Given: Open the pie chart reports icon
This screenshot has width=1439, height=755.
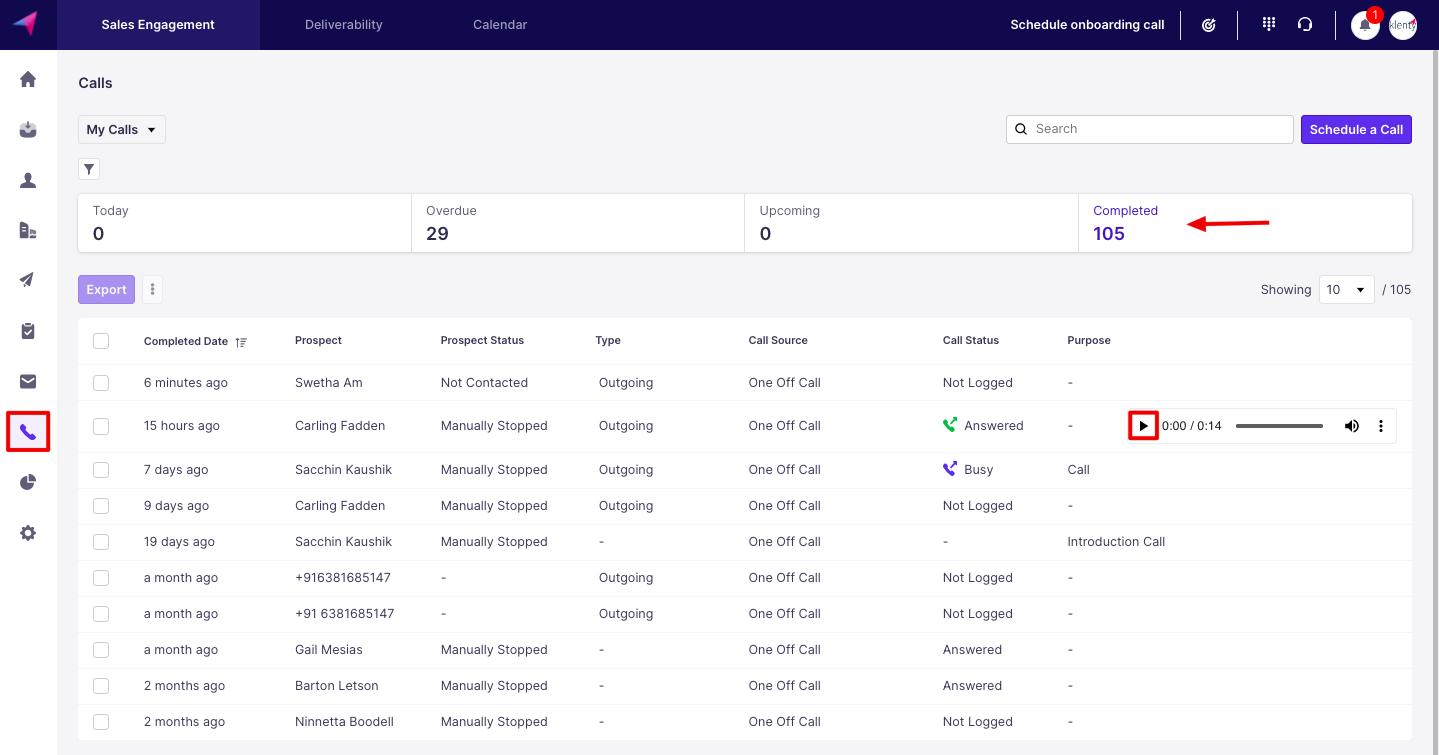Looking at the screenshot, I should point(28,483).
